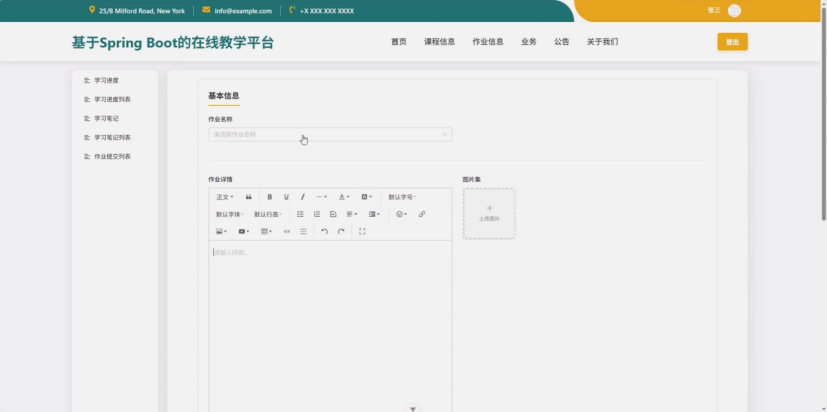Insert a todo checkbox list
827x412 pixels.
[x=333, y=214]
